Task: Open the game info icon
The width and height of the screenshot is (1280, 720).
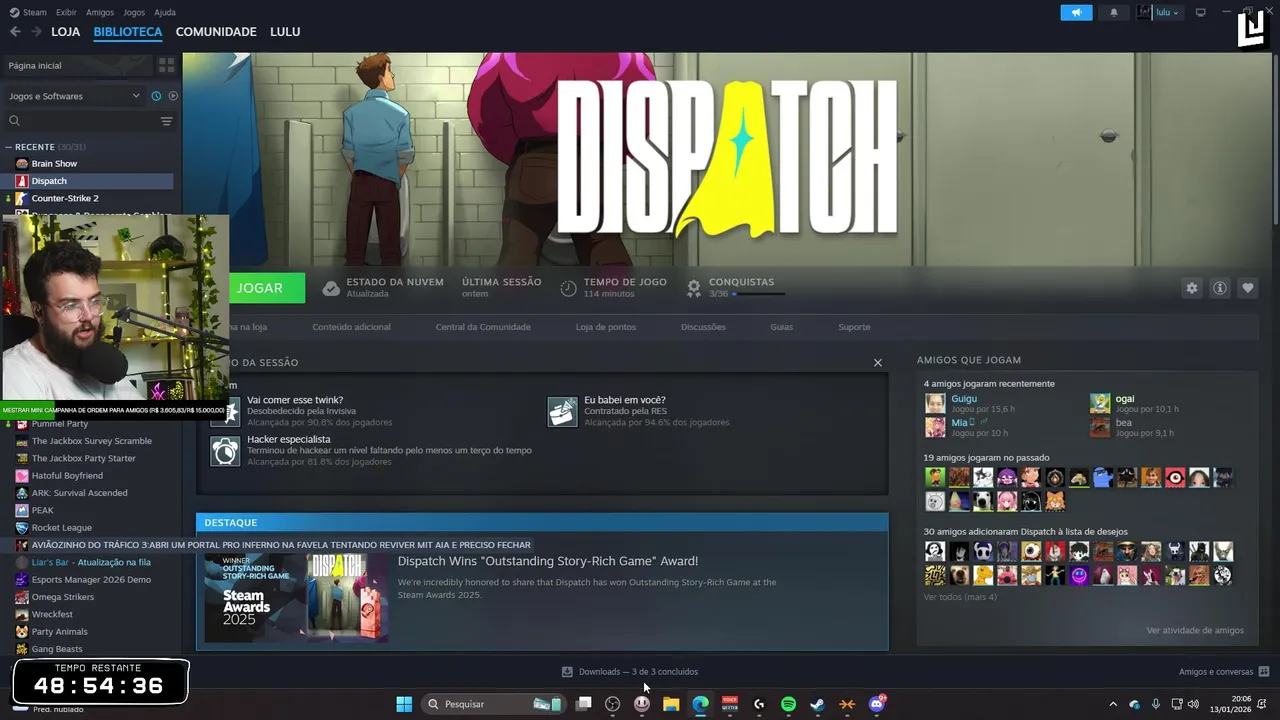Action: [x=1220, y=288]
